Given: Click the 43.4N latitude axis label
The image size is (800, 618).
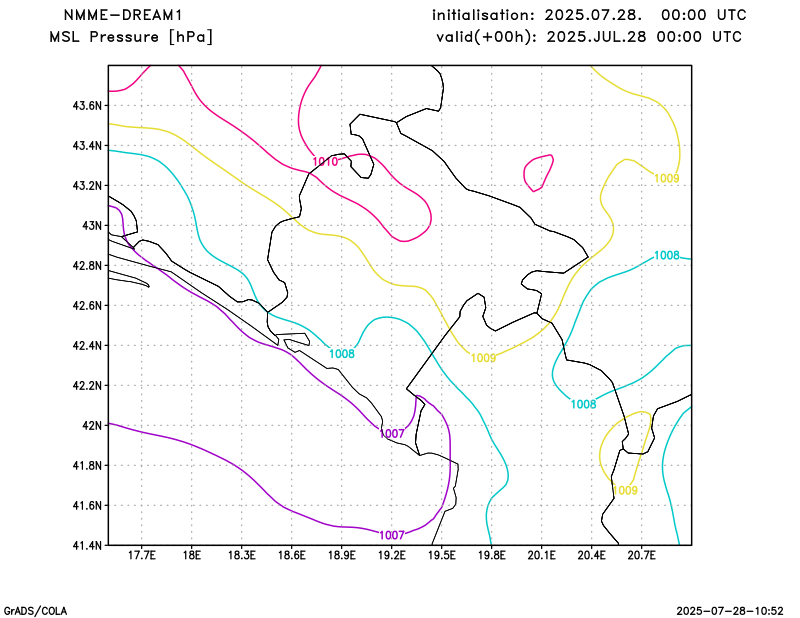Looking at the screenshot, I should (x=87, y=146).
